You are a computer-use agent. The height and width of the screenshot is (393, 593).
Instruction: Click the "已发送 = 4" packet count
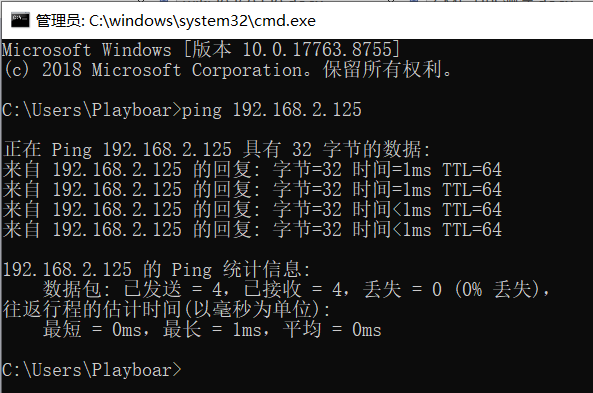click(173, 290)
